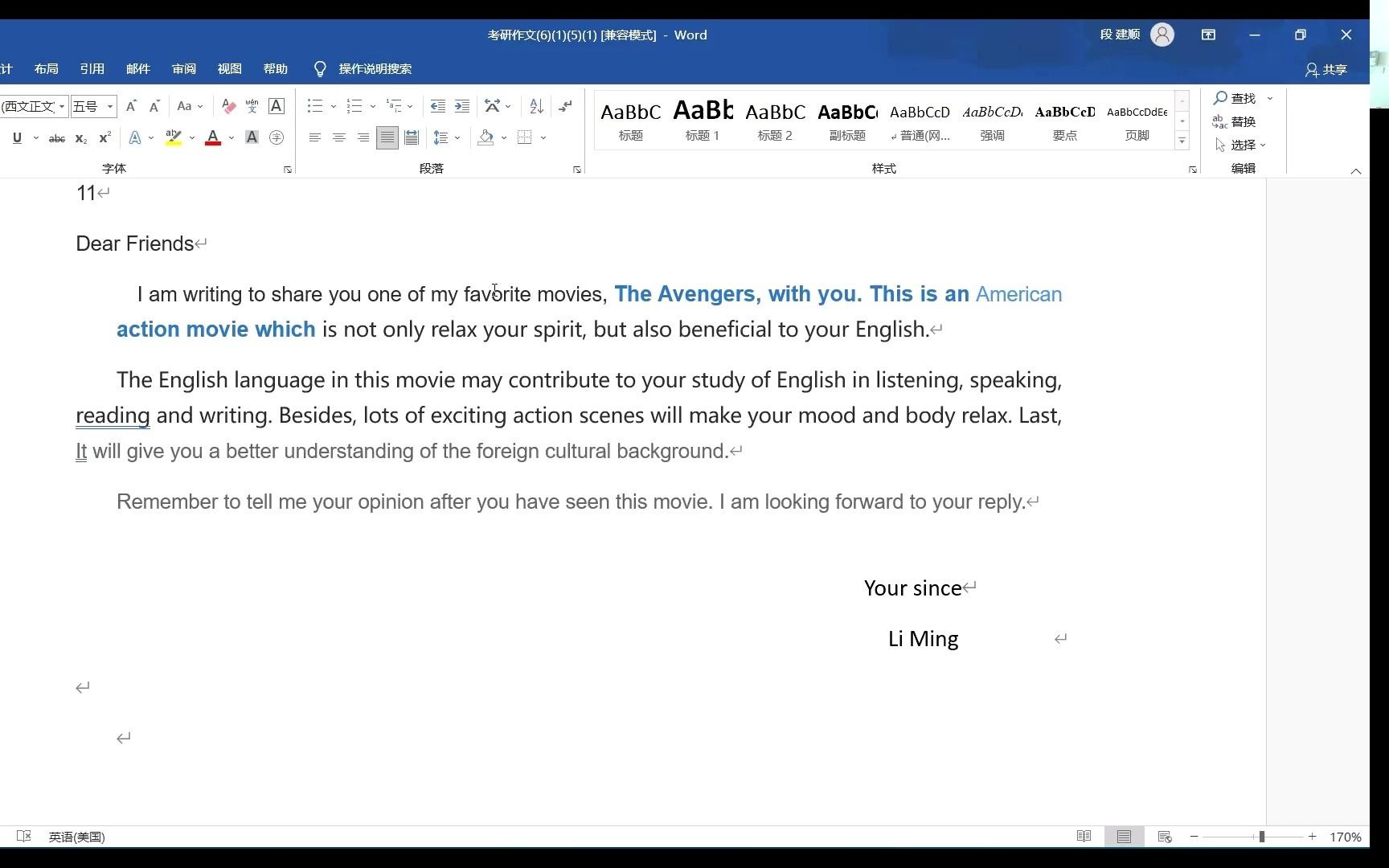Open underline style dropdown arrow
Image resolution: width=1389 pixels, height=868 pixels.
pos(36,138)
